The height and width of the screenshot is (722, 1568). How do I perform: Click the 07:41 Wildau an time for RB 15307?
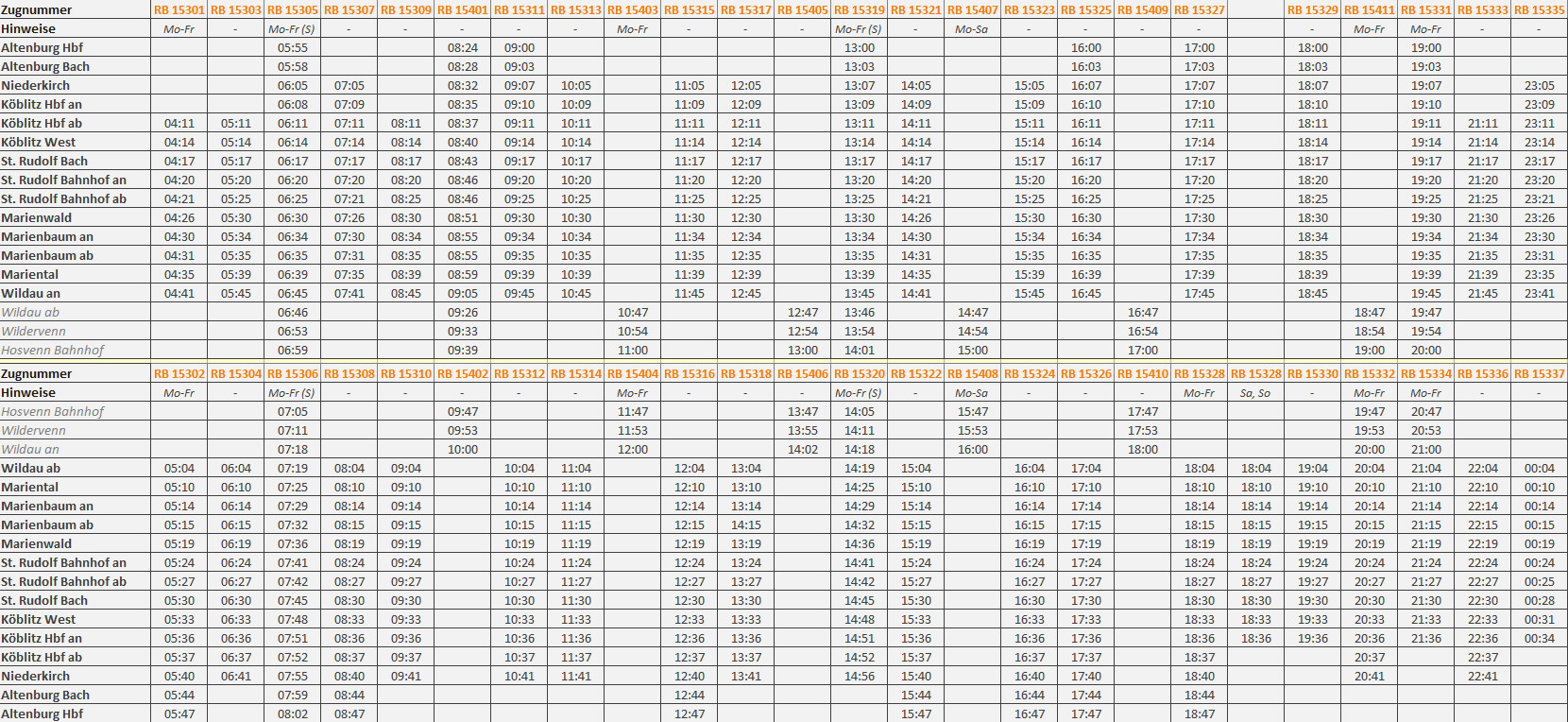pyautogui.click(x=349, y=293)
